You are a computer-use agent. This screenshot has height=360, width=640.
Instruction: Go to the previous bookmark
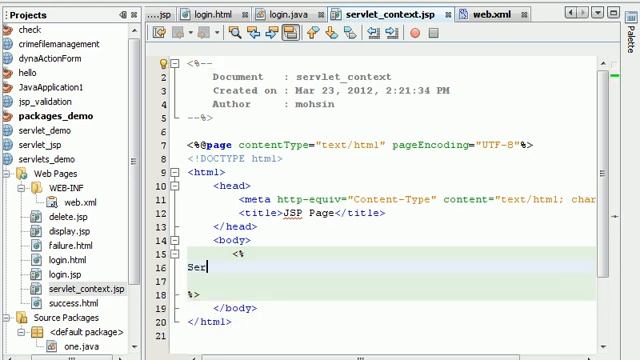tap(313, 33)
